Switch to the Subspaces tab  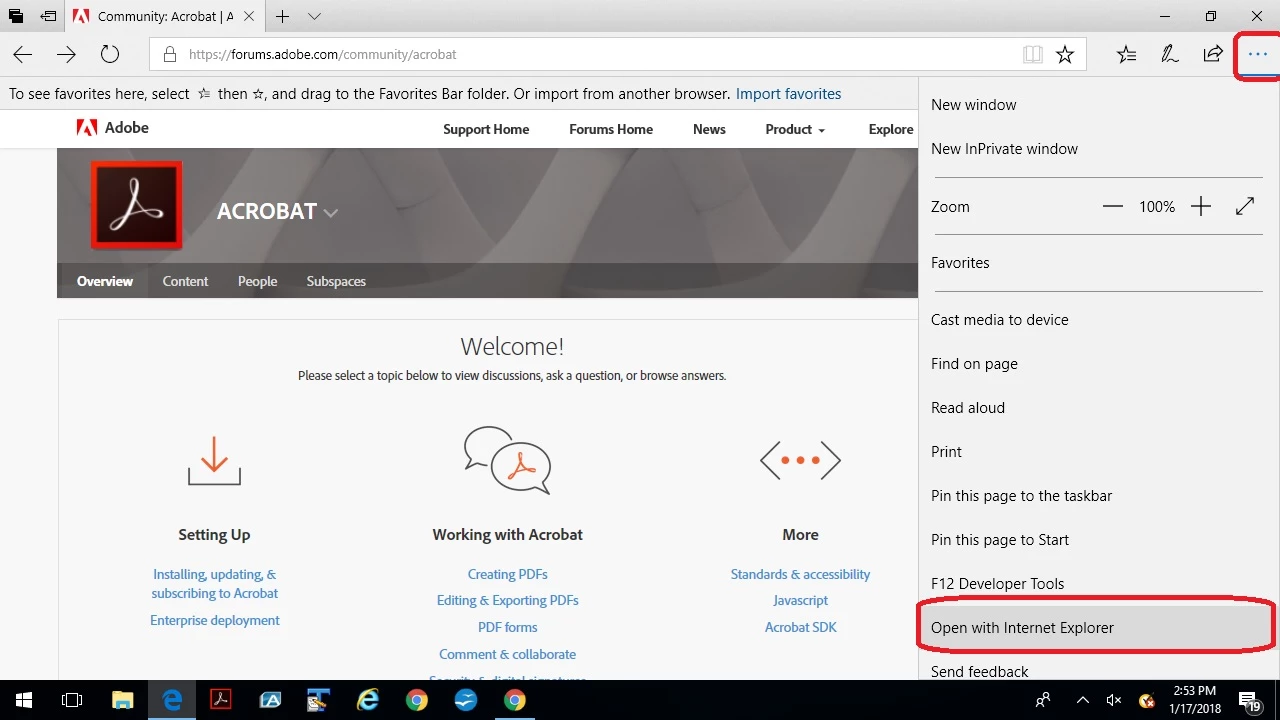[336, 281]
